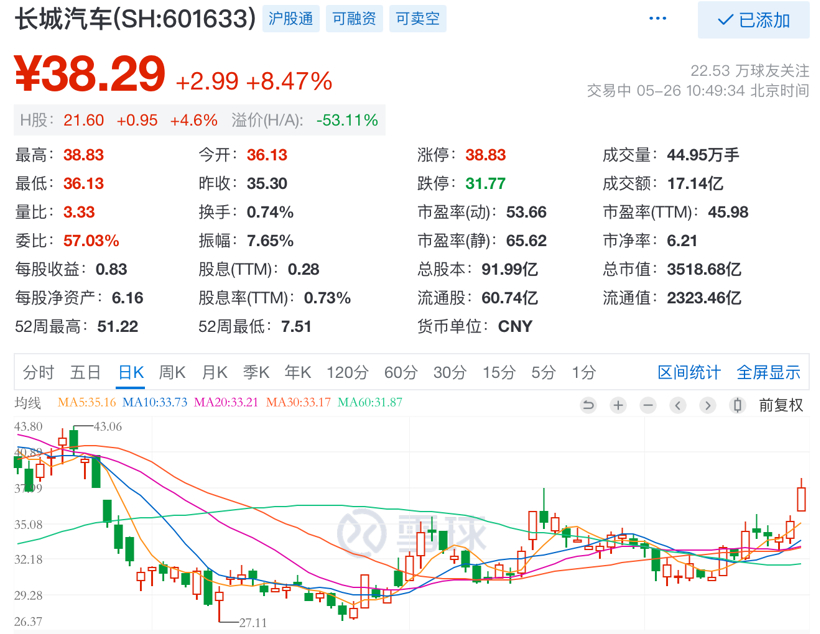Click the MA5:35.16 indicator label

click(x=87, y=402)
